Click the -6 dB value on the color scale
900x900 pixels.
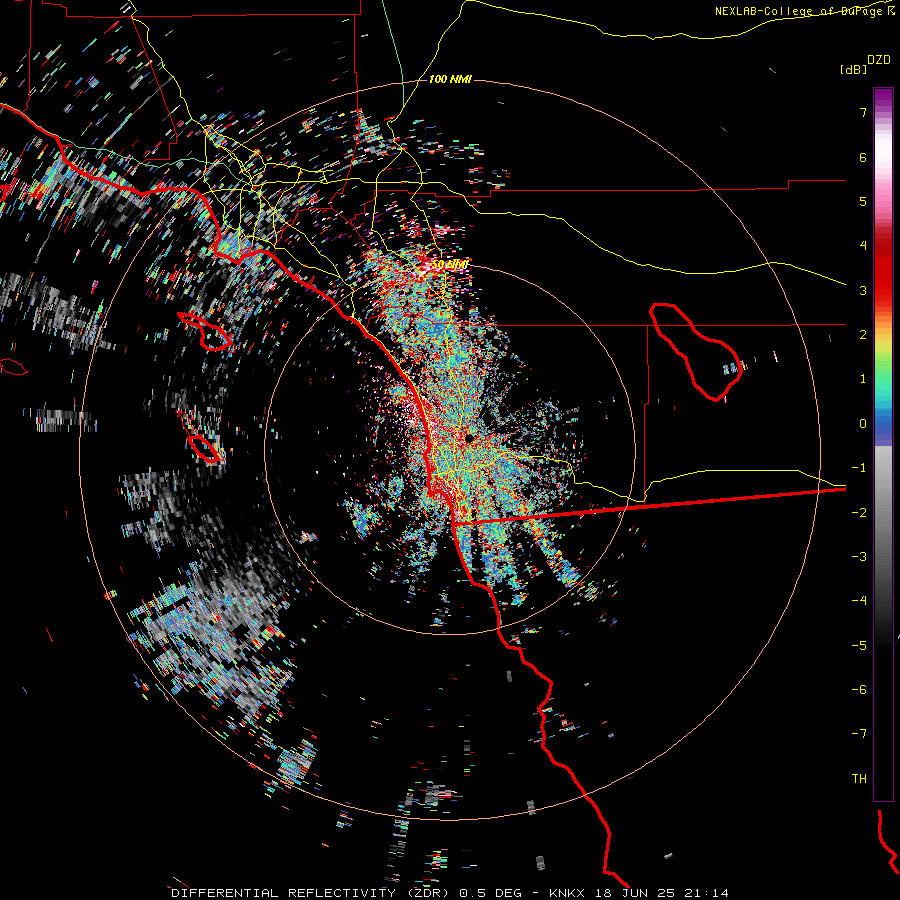pyautogui.click(x=859, y=690)
